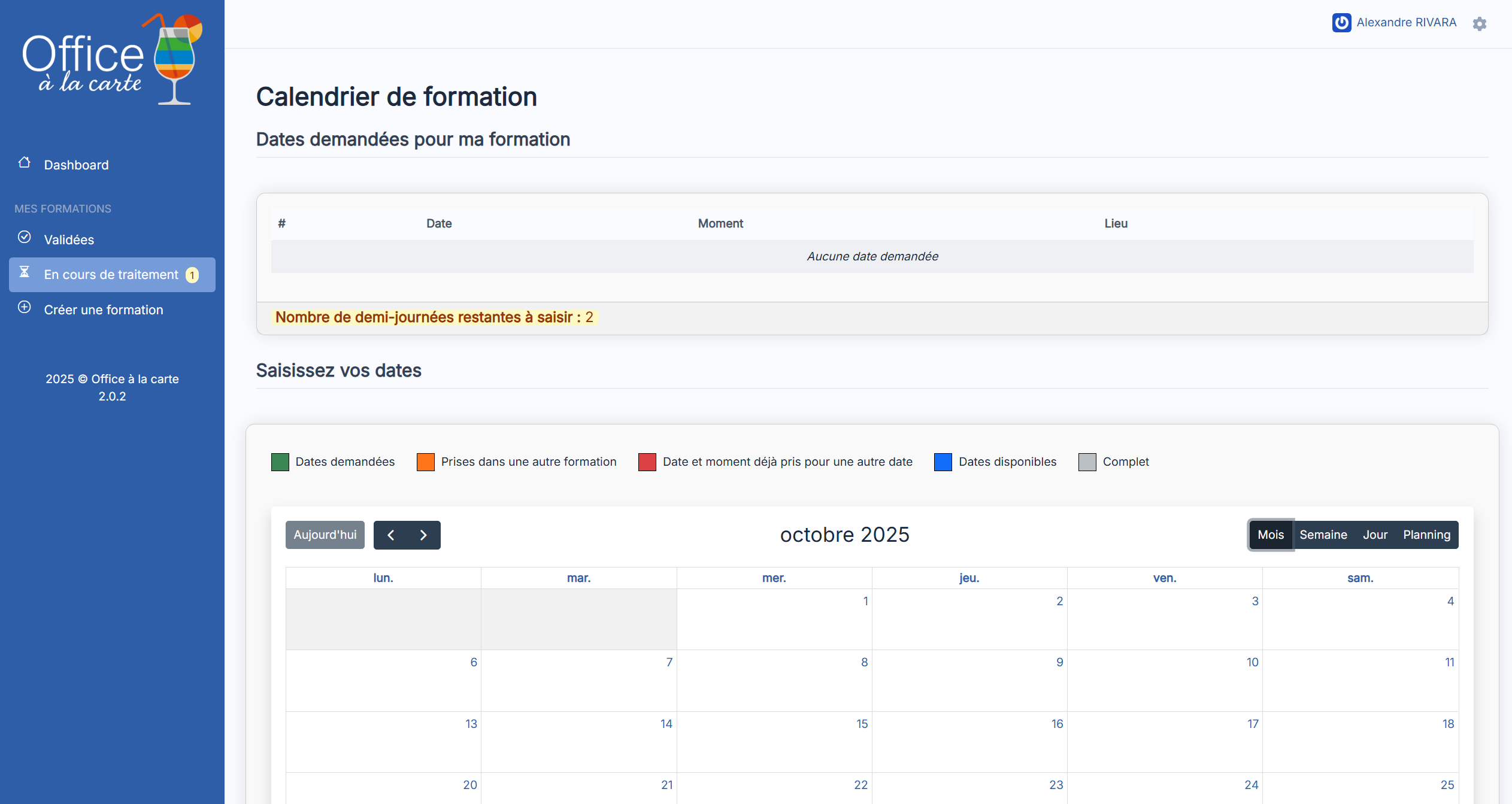Click the blue Dates disponibles swatch

943,462
